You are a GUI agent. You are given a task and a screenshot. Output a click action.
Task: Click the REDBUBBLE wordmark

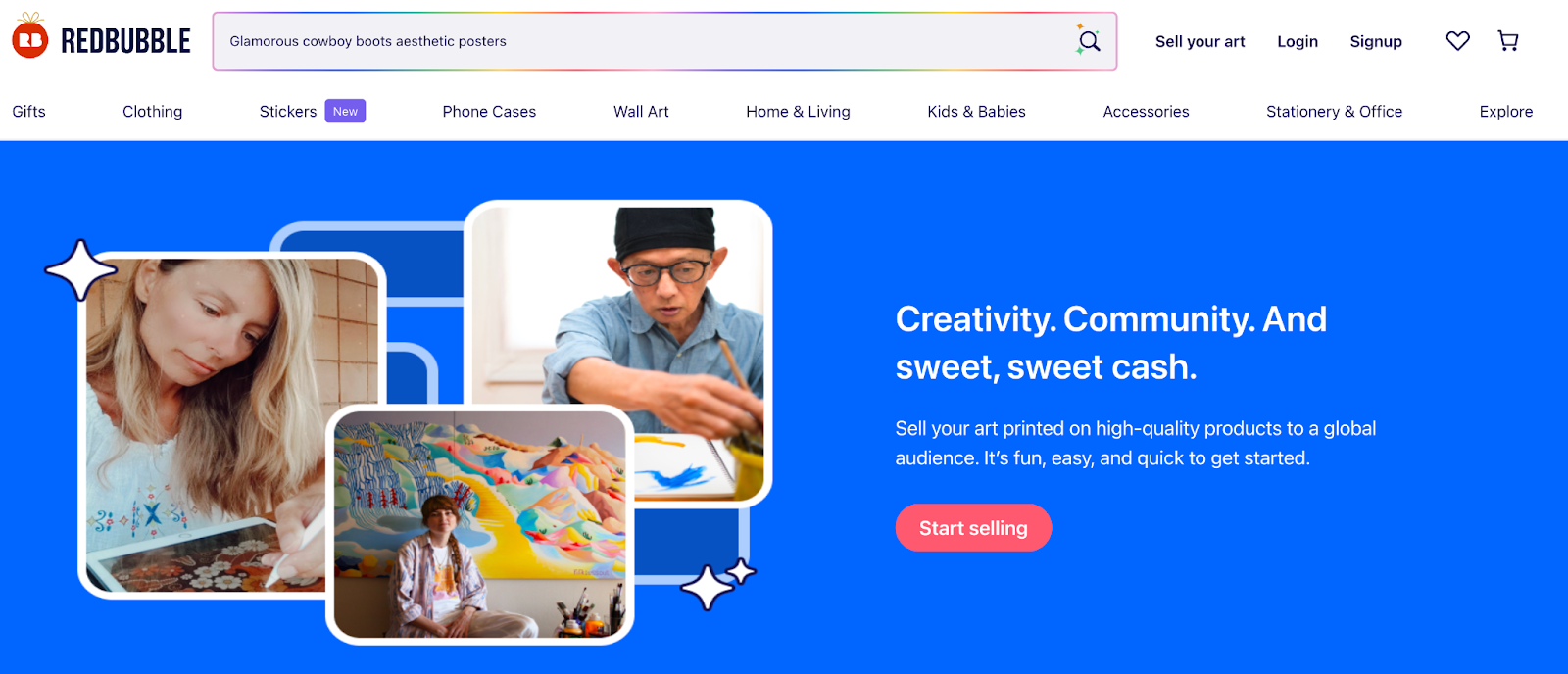tap(125, 41)
